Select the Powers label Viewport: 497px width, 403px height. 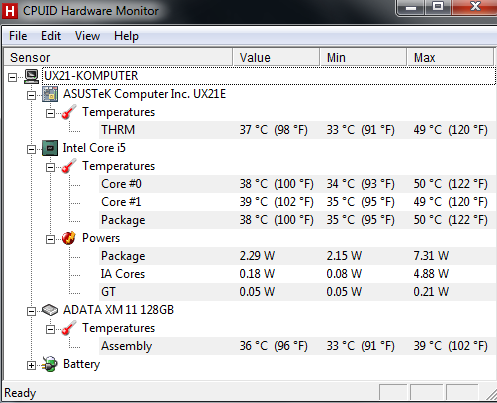[101, 238]
